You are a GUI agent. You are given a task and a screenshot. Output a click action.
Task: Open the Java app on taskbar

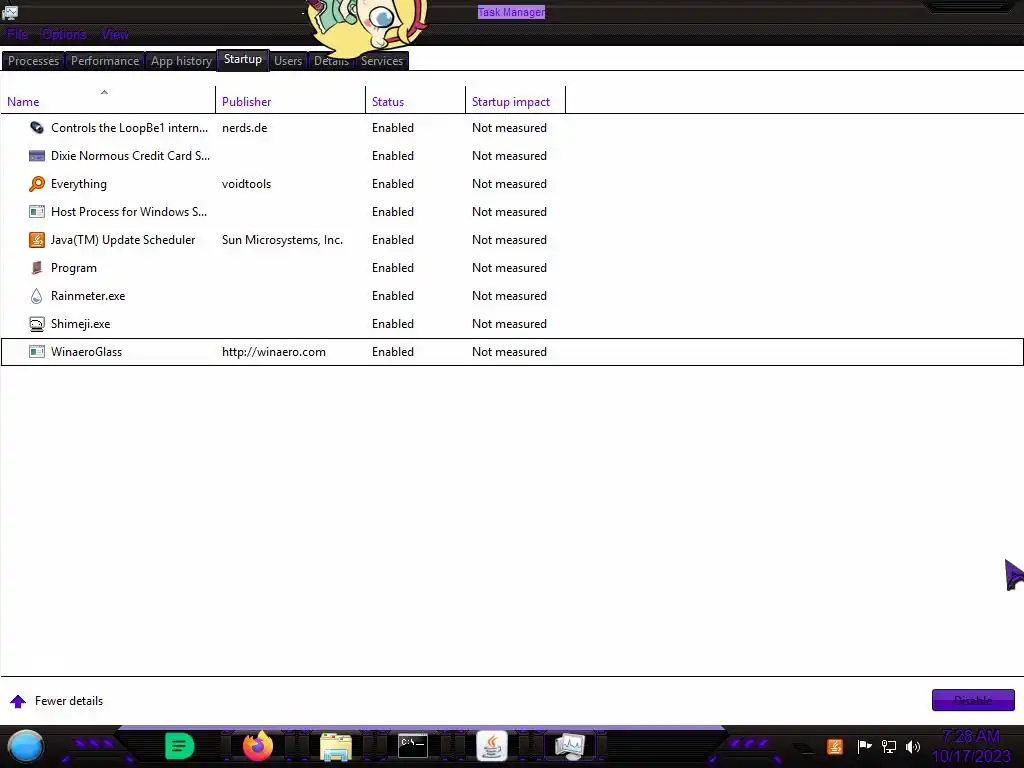coord(492,746)
